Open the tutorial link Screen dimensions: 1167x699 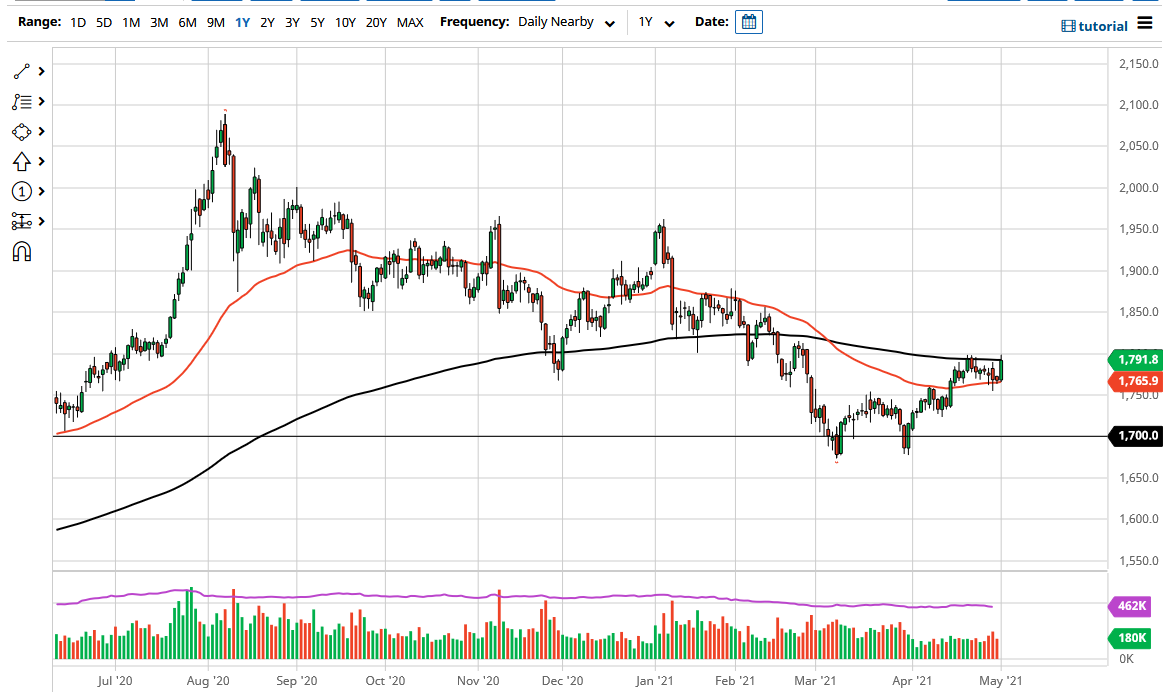pos(1095,26)
